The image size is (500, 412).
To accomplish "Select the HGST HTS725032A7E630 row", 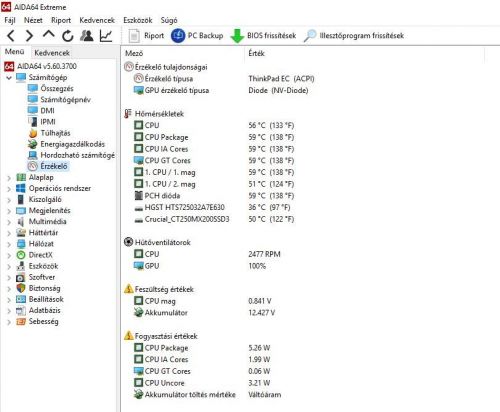I will [212, 207].
